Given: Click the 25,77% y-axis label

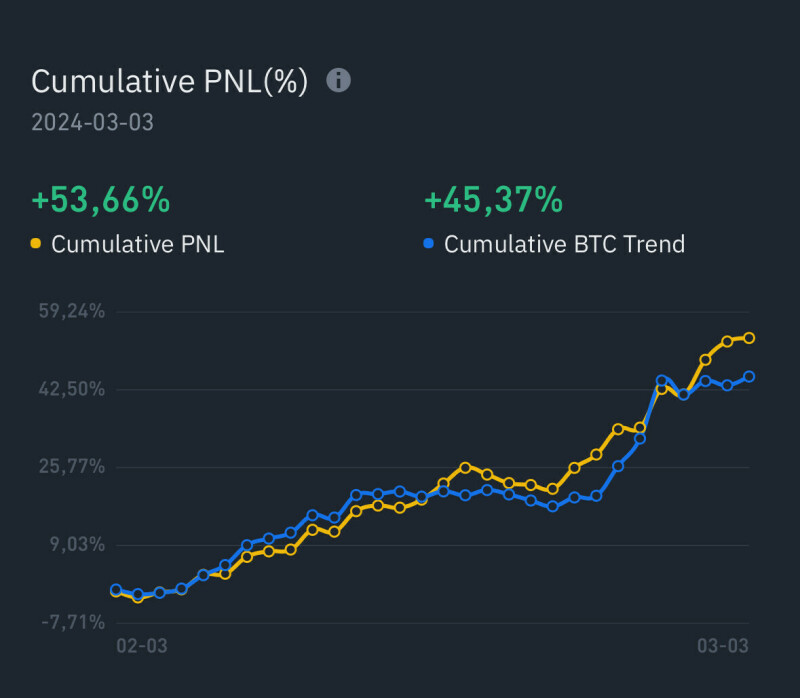Looking at the screenshot, I should (x=70, y=467).
